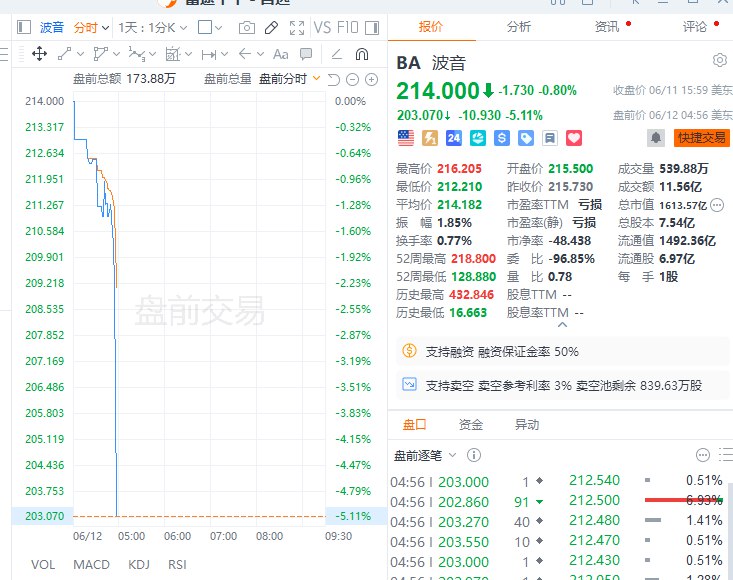Expand polygon tool options arrow
The height and width of the screenshot is (580, 733).
[x=116, y=54]
